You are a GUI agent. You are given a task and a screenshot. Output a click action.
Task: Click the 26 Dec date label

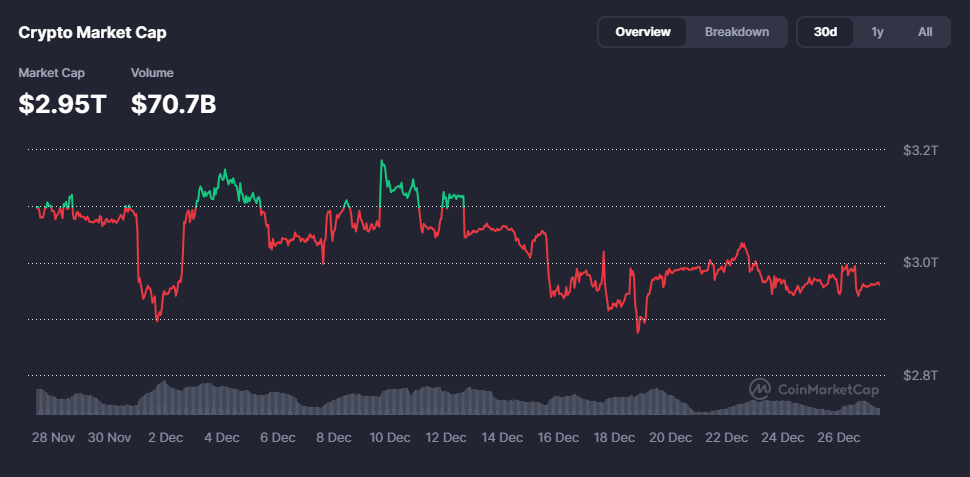click(840, 437)
